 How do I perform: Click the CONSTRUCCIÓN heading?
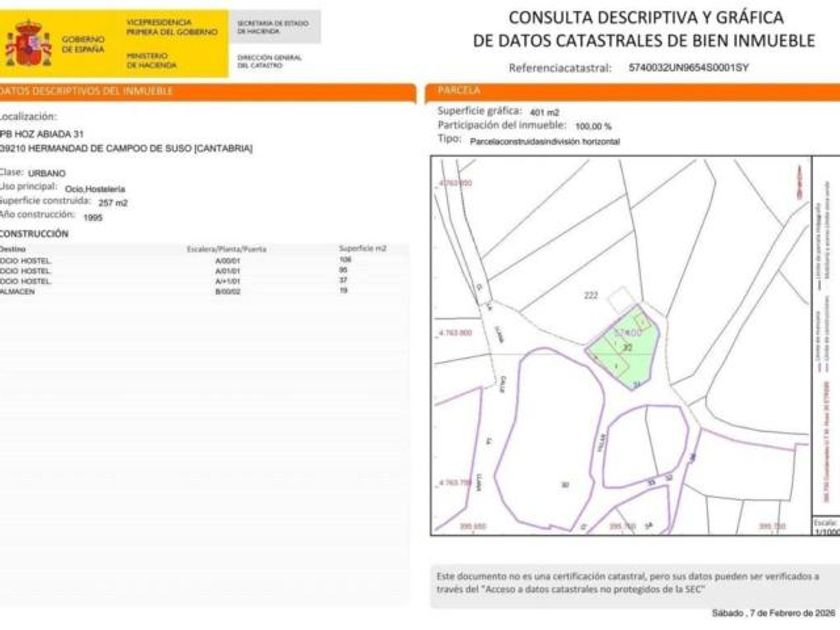point(34,234)
